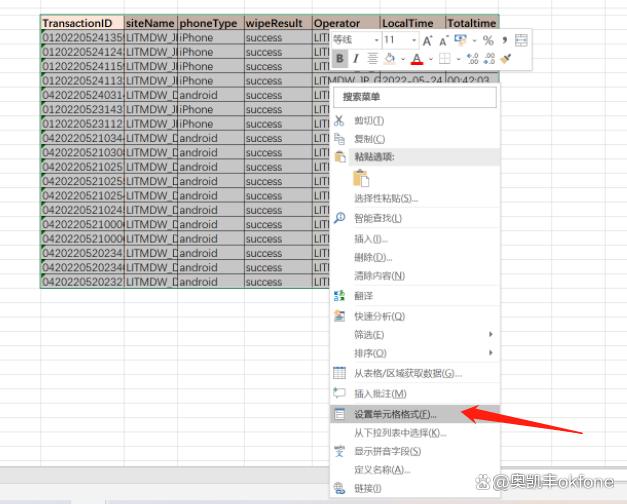This screenshot has width=627, height=504.
Task: Apply comma style from mini toolbar
Action: (x=505, y=40)
